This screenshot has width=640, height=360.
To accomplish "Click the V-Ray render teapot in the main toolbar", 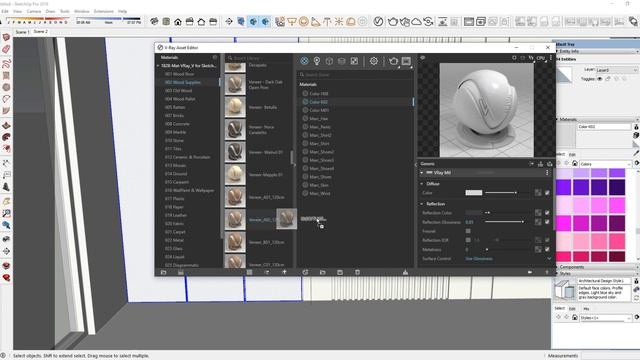I will [x=393, y=21].
